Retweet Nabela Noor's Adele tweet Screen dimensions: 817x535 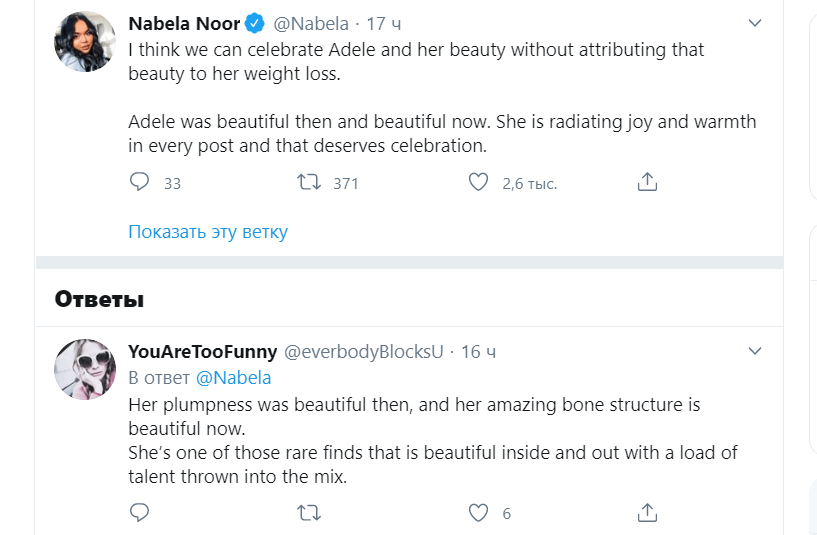click(x=310, y=182)
